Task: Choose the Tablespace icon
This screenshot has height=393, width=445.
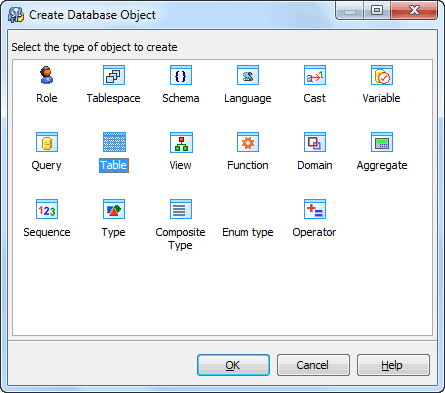Action: coord(114,75)
